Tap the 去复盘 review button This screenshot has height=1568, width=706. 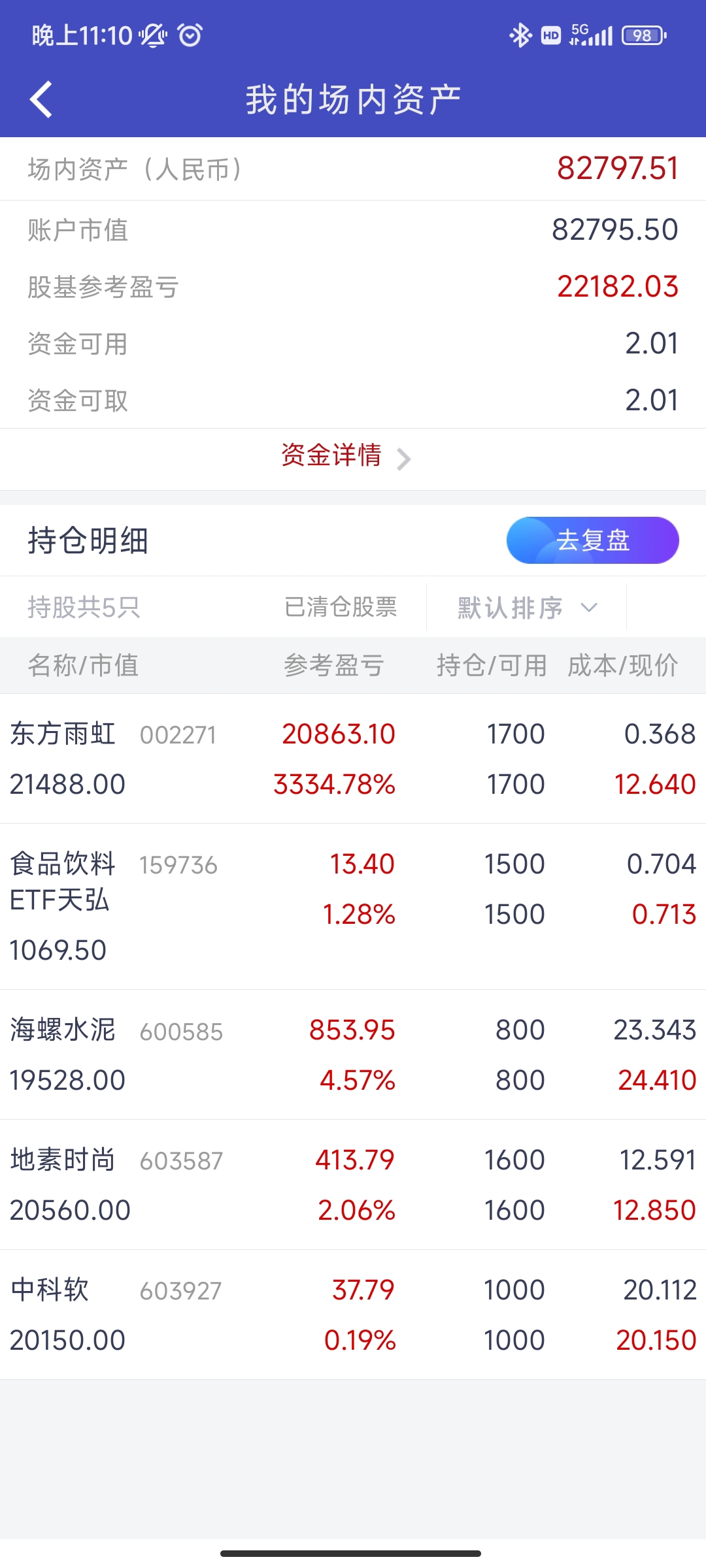coord(593,540)
